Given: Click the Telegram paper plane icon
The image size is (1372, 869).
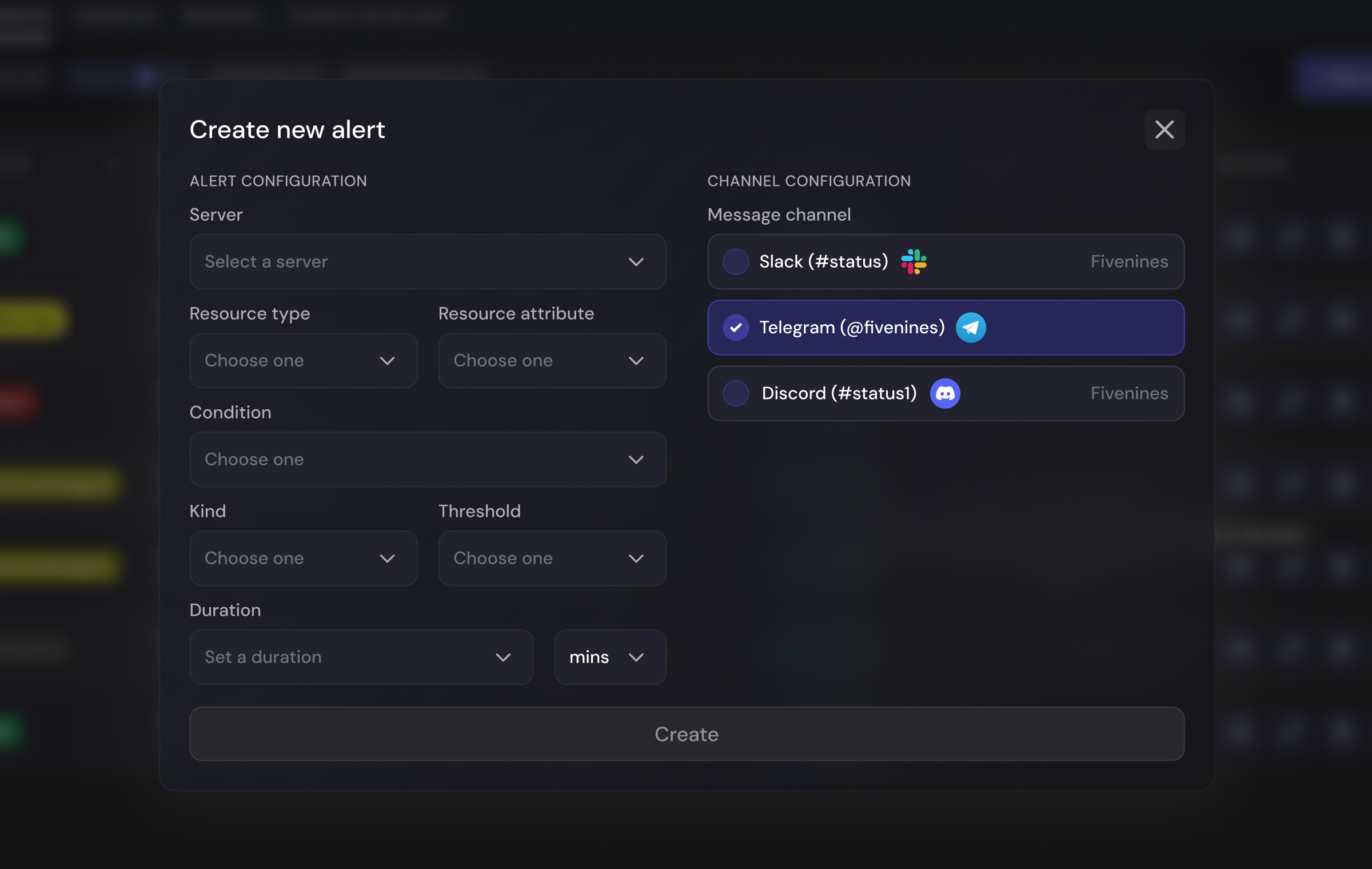Looking at the screenshot, I should (x=971, y=328).
